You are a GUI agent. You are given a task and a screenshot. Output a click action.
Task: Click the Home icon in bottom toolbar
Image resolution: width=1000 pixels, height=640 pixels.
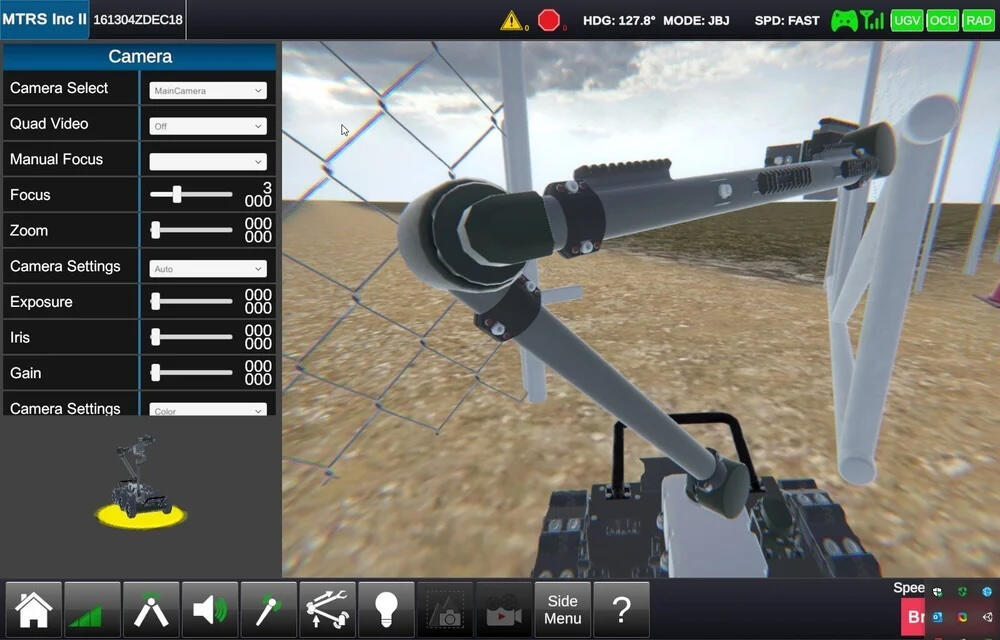(x=33, y=609)
